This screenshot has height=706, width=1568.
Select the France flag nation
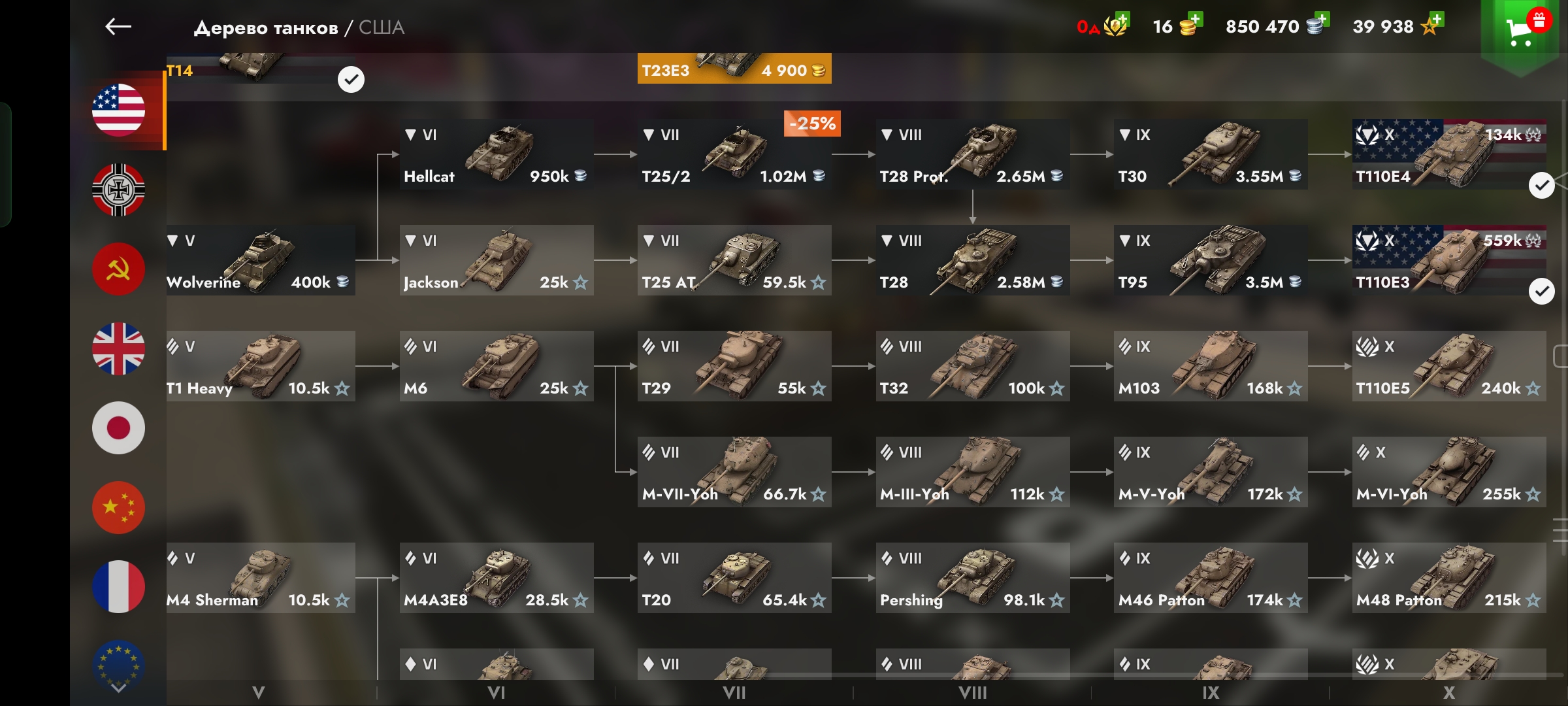[x=118, y=586]
